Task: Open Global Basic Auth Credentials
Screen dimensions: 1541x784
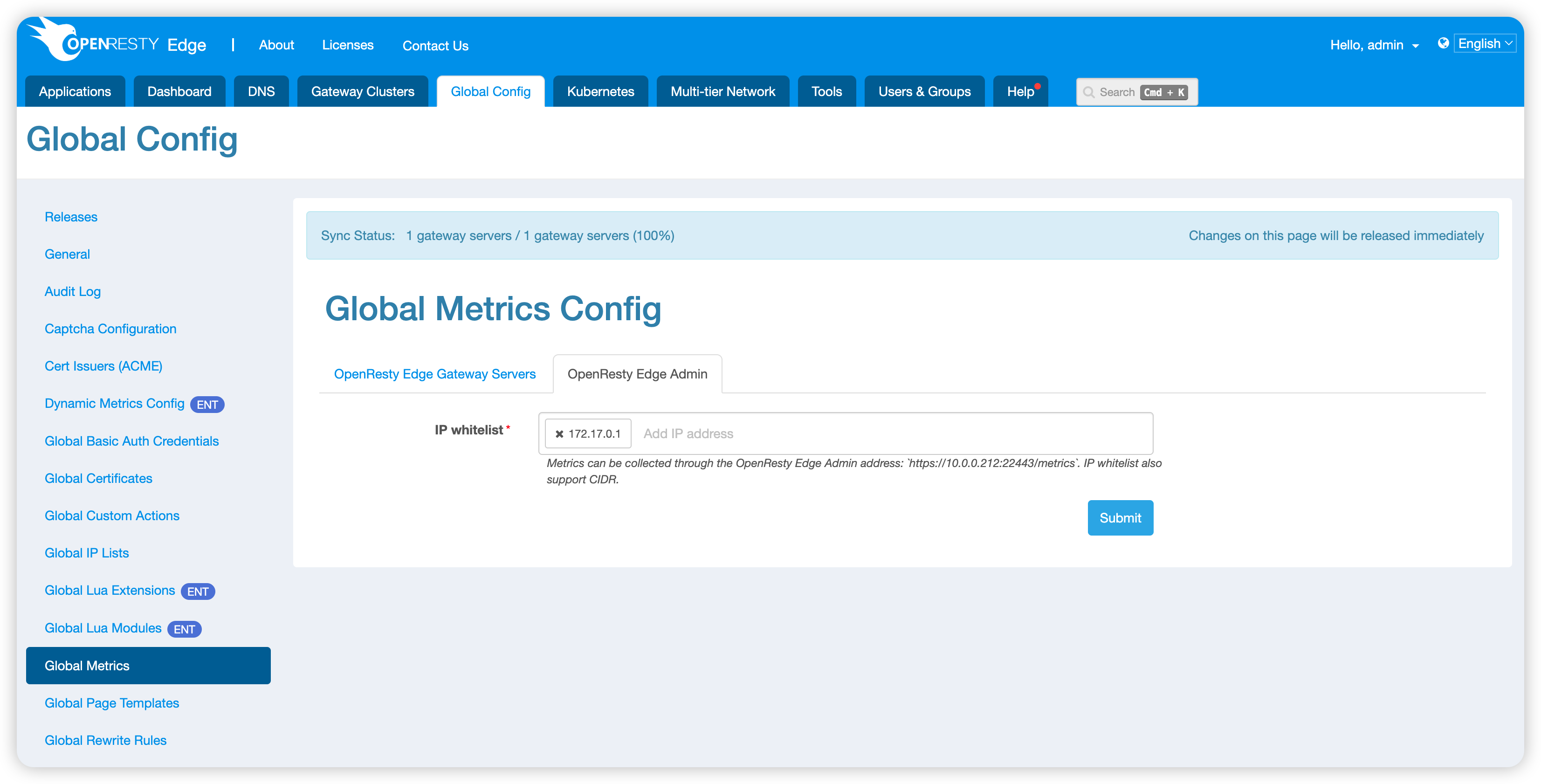Action: pyautogui.click(x=131, y=441)
